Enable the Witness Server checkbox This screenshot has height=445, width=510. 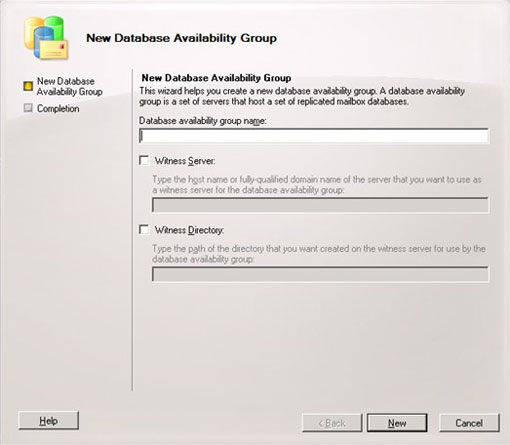coord(144,160)
